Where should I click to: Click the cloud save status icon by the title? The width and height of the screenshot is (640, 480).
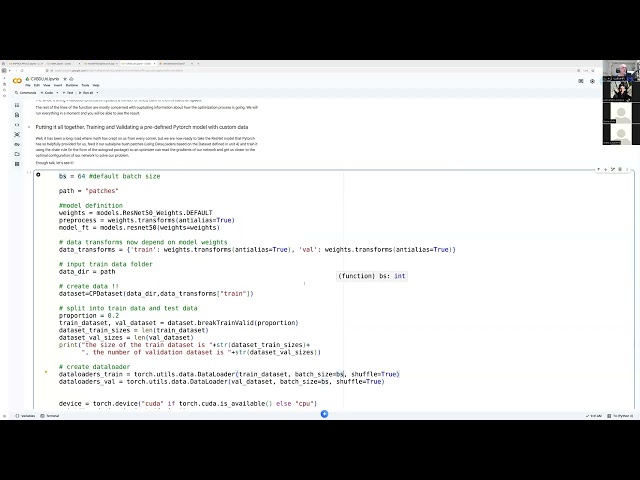(x=71, y=79)
